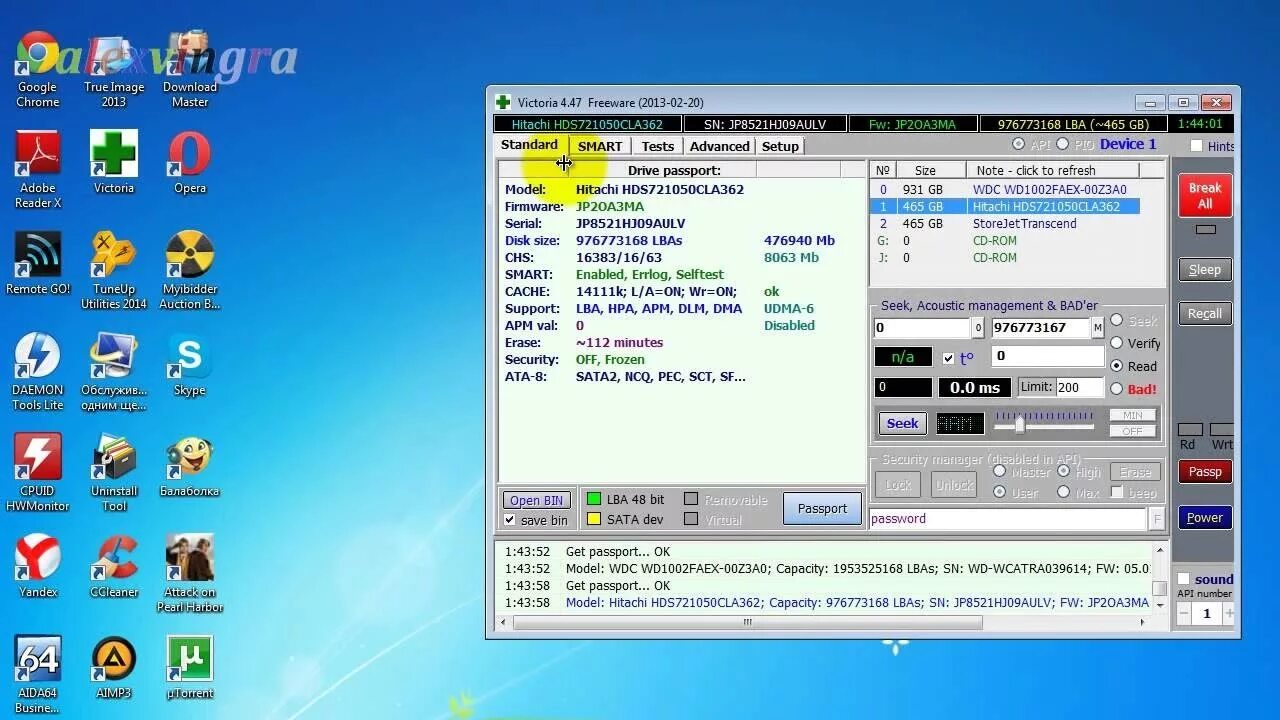This screenshot has height=720, width=1280.
Task: Open Adobe Reader X shortcut
Action: pyautogui.click(x=38, y=170)
